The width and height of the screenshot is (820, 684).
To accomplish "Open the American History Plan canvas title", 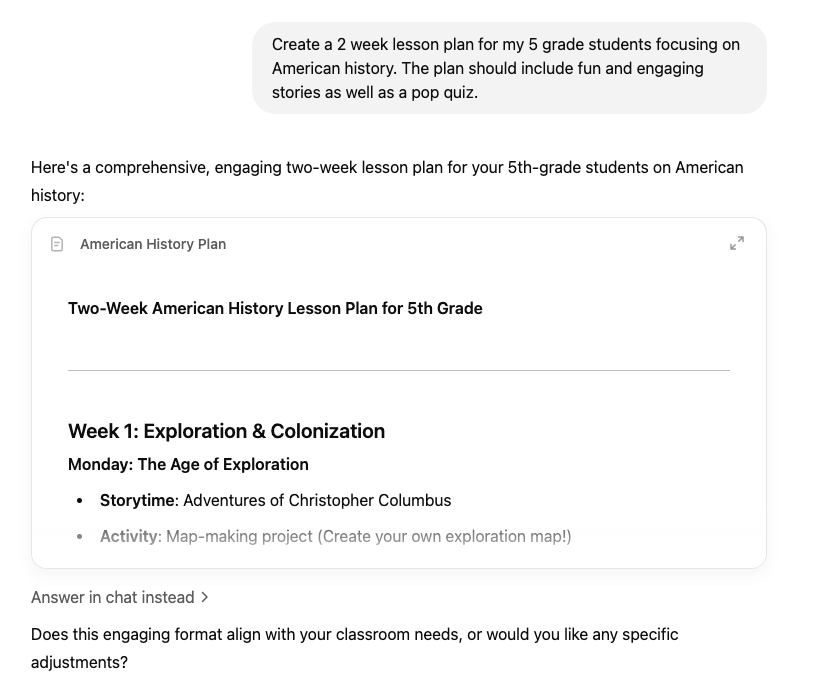I will [x=153, y=244].
